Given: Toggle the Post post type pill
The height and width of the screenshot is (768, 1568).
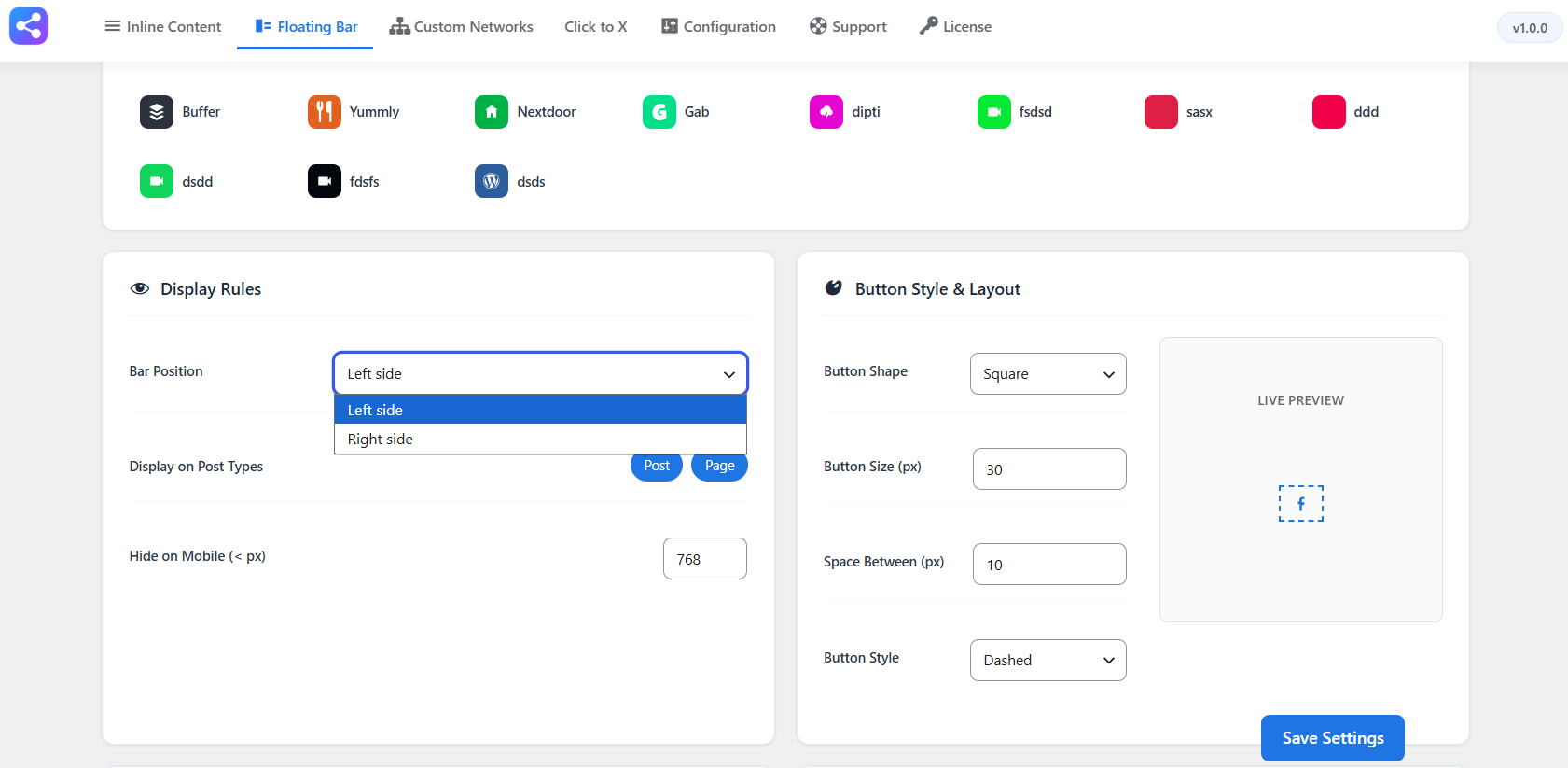Looking at the screenshot, I should click(657, 466).
